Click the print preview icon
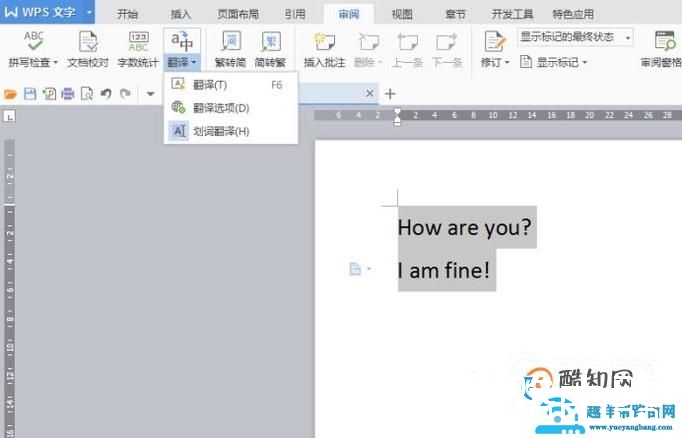The width and height of the screenshot is (682, 438). pos(87,94)
